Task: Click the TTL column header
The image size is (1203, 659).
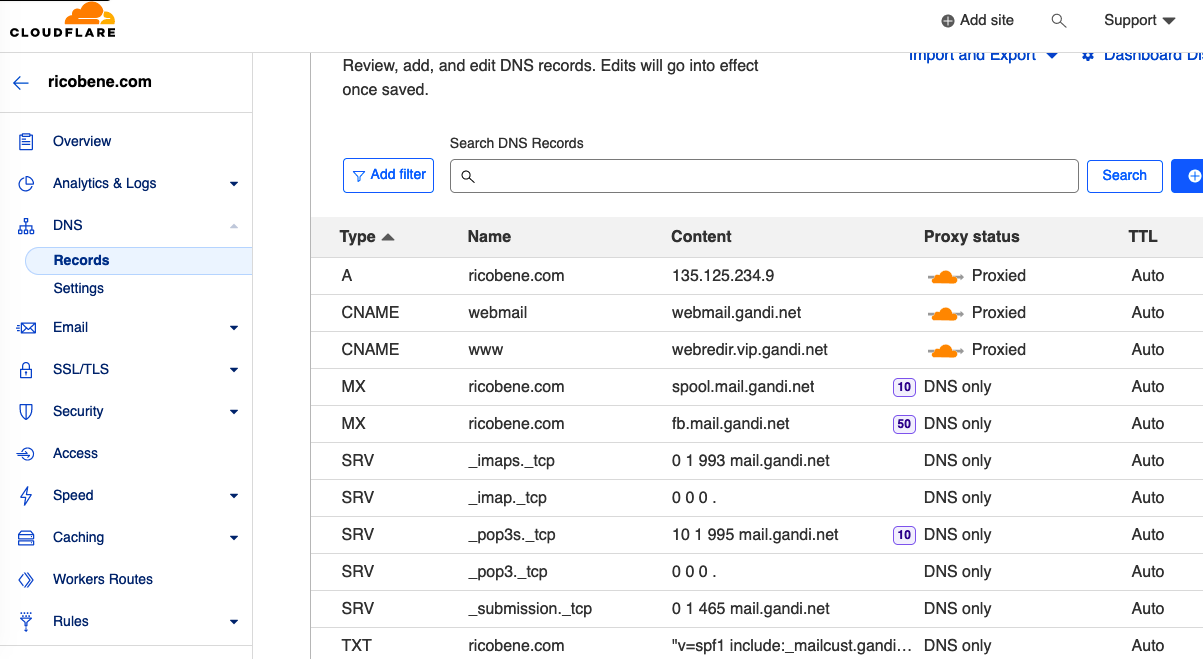Action: click(1143, 237)
